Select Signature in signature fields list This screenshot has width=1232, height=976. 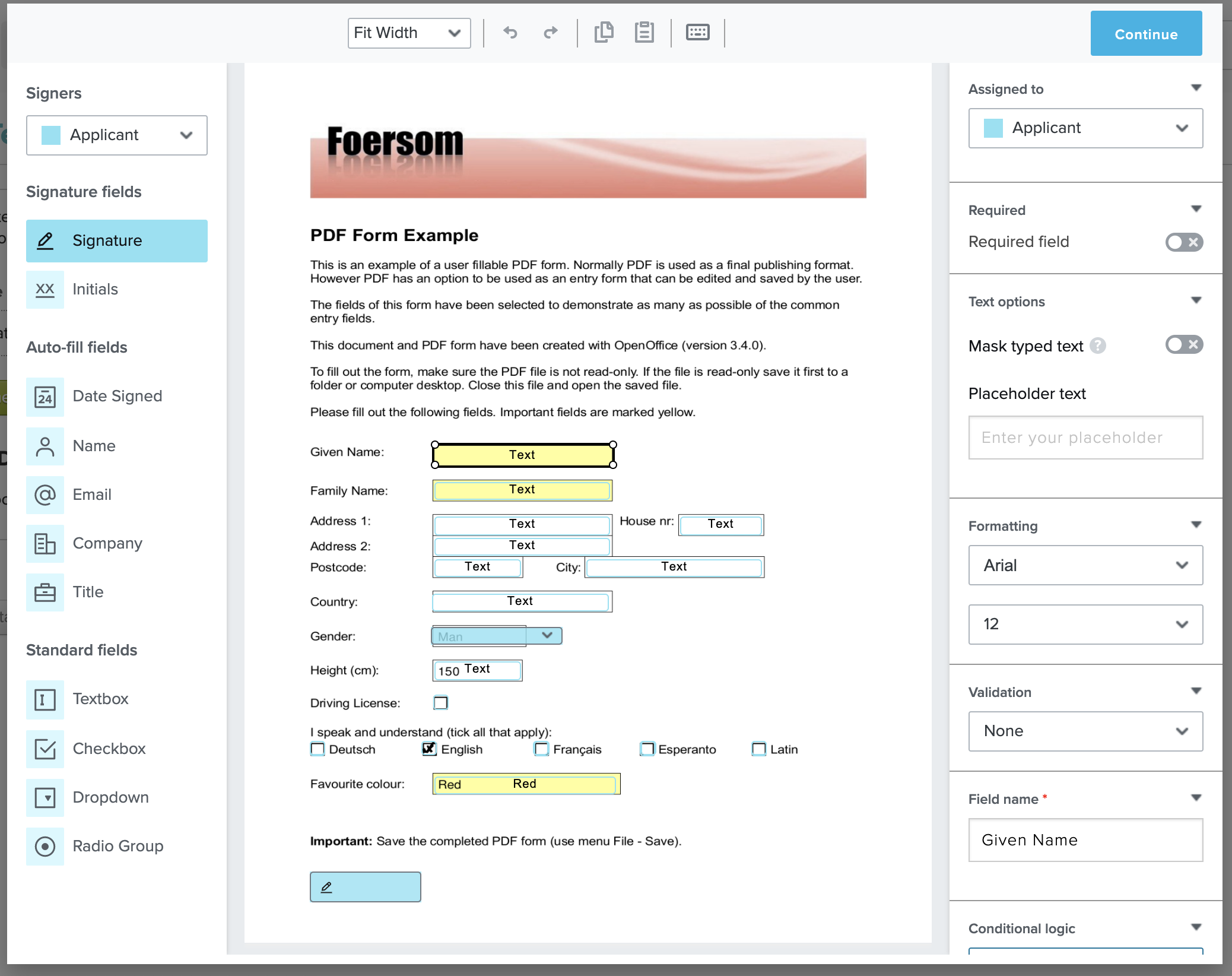[x=117, y=241]
